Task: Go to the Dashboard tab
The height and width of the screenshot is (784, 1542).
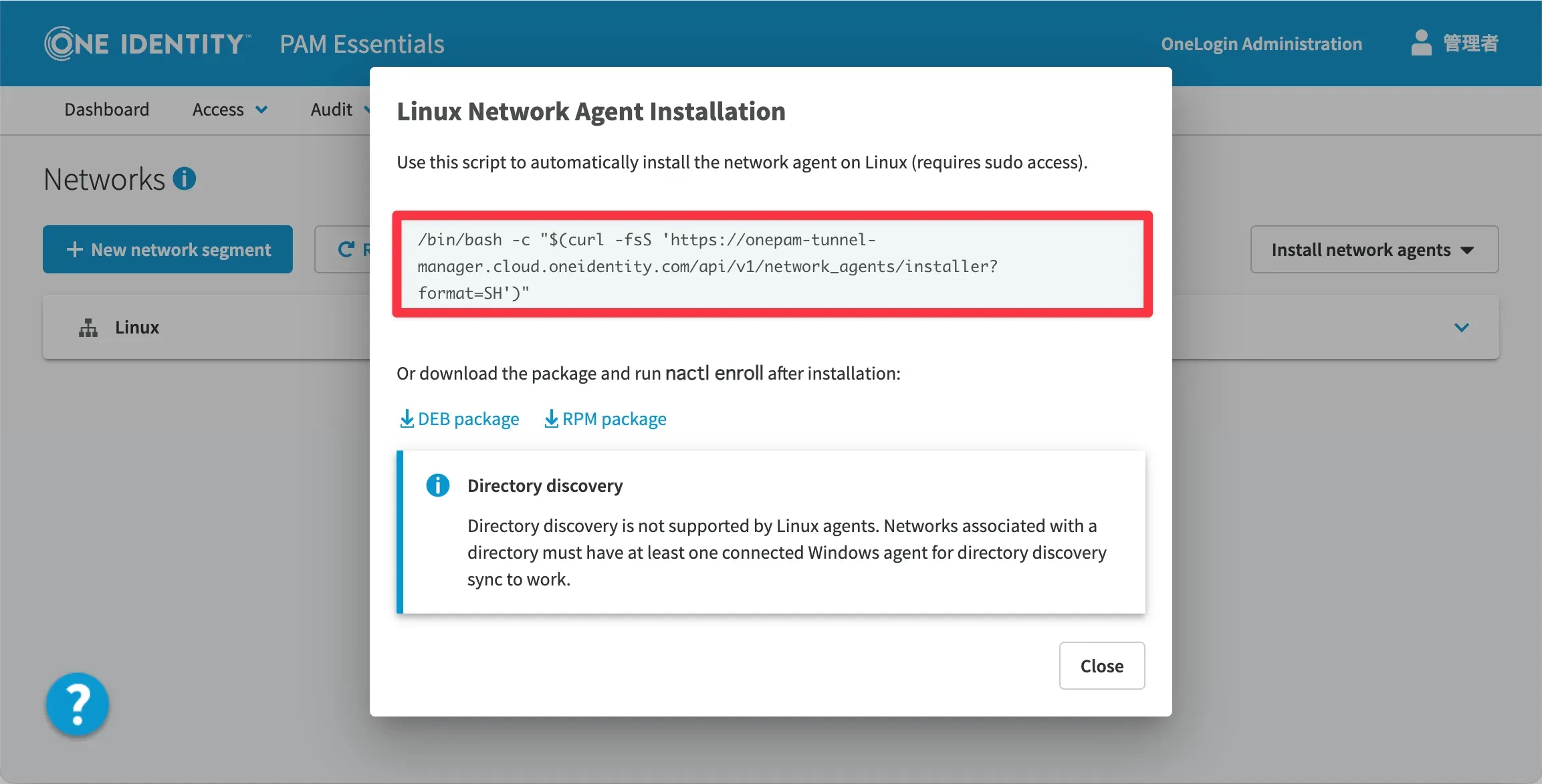Action: click(107, 110)
